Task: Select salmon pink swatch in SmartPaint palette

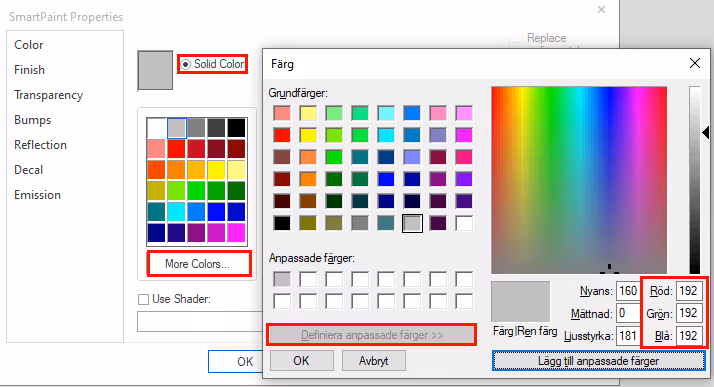Action: pos(156,149)
